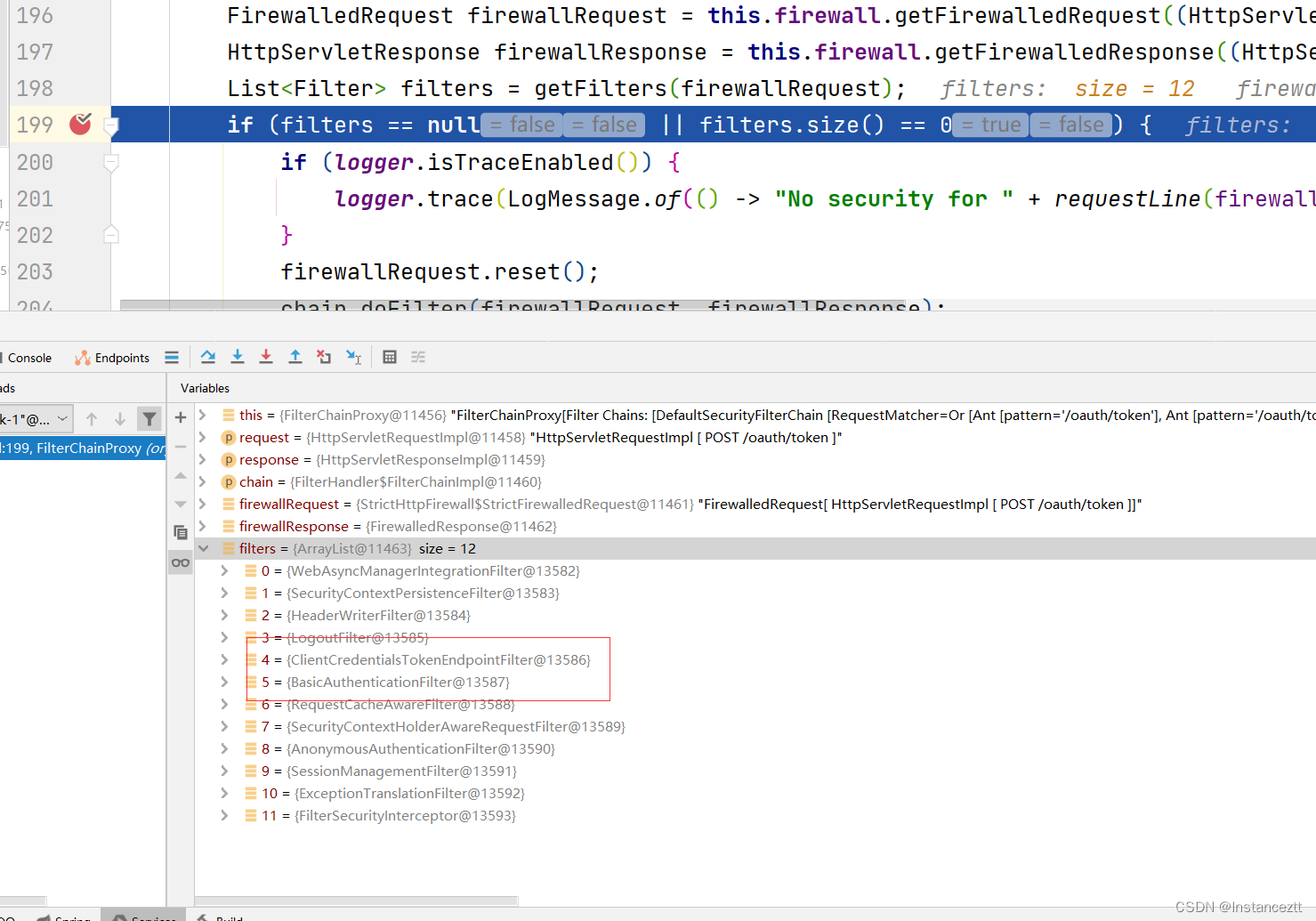
Task: Expand the 'firewallRequest' variable node
Action: click(x=203, y=504)
